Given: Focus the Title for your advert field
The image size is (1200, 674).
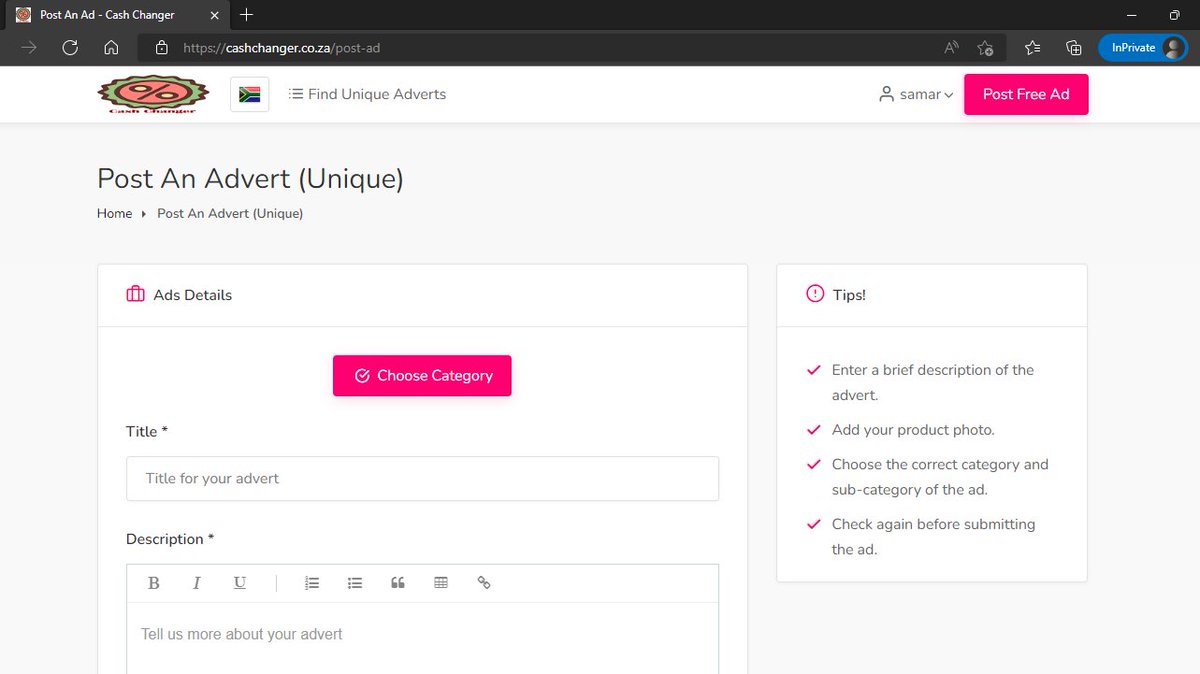Looking at the screenshot, I should [422, 478].
